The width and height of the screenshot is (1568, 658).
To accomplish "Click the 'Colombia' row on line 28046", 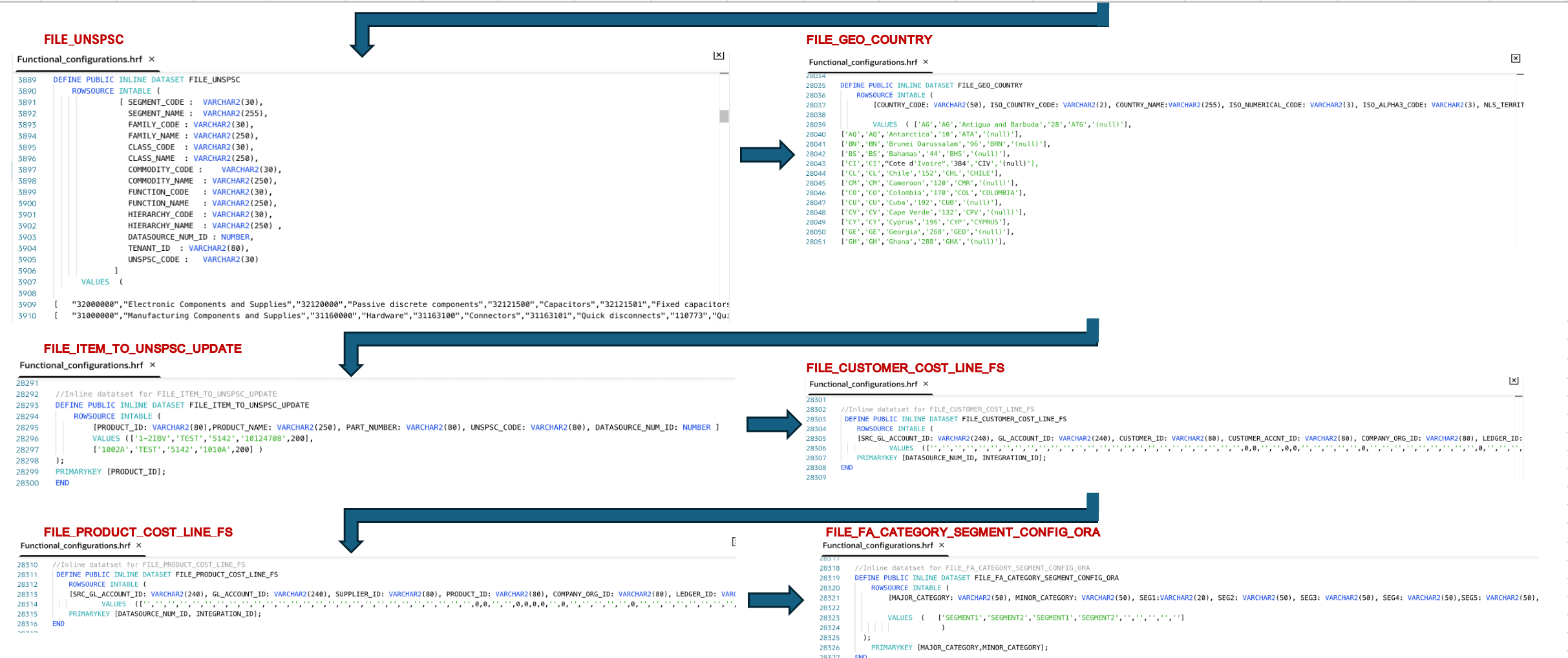I will pos(933,193).
